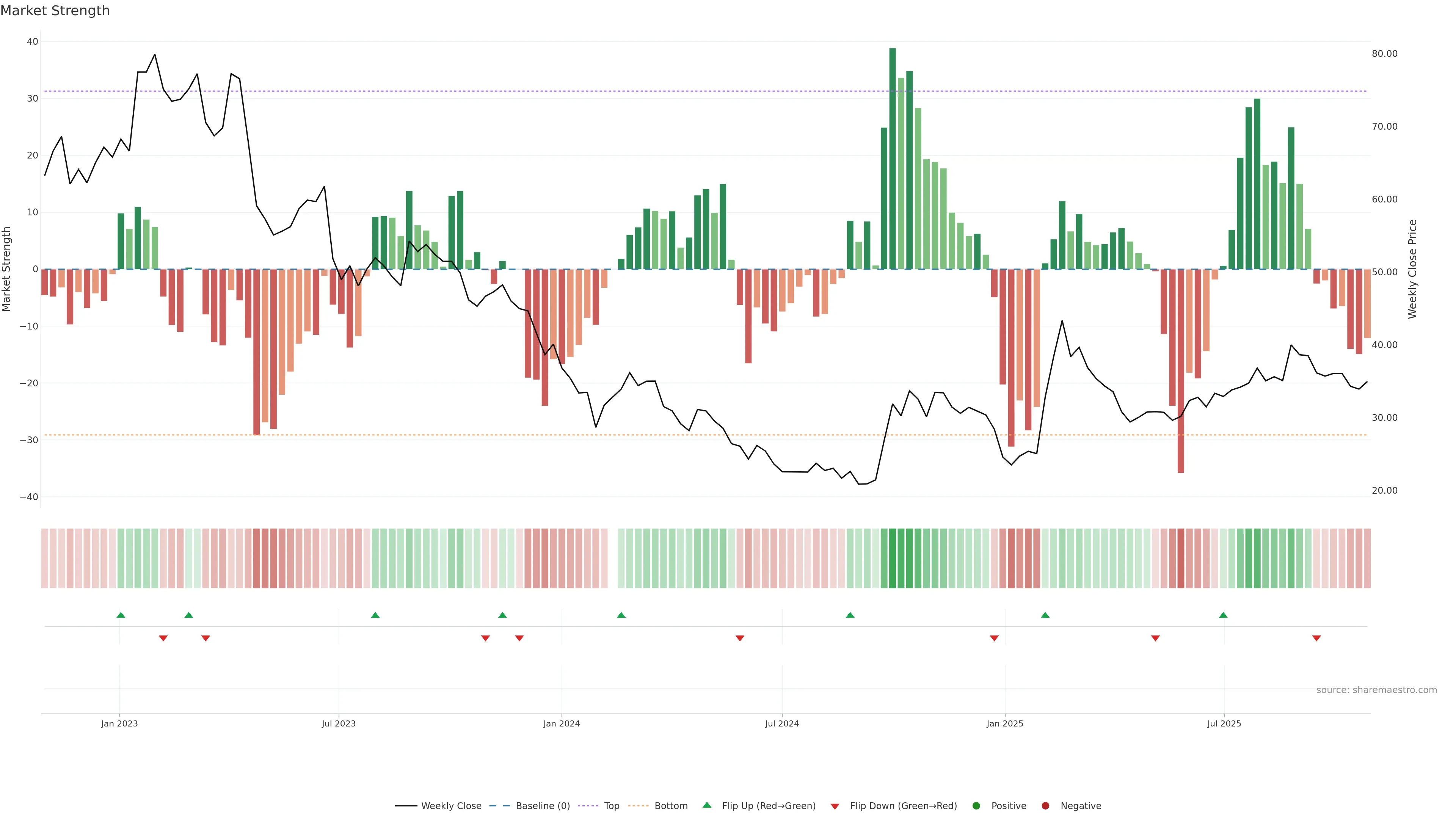Click the Market Strength chart title
The width and height of the screenshot is (1456, 819).
coord(55,11)
